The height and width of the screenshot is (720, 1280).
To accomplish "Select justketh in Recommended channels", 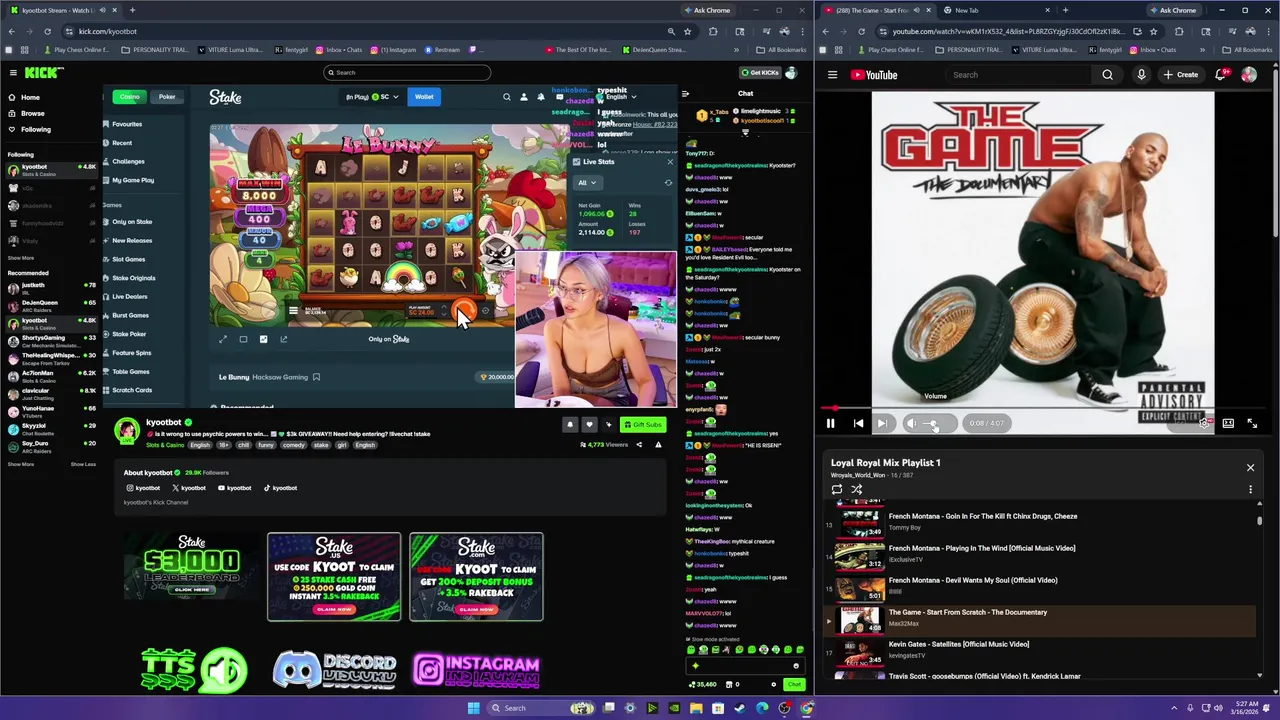I will (50, 287).
